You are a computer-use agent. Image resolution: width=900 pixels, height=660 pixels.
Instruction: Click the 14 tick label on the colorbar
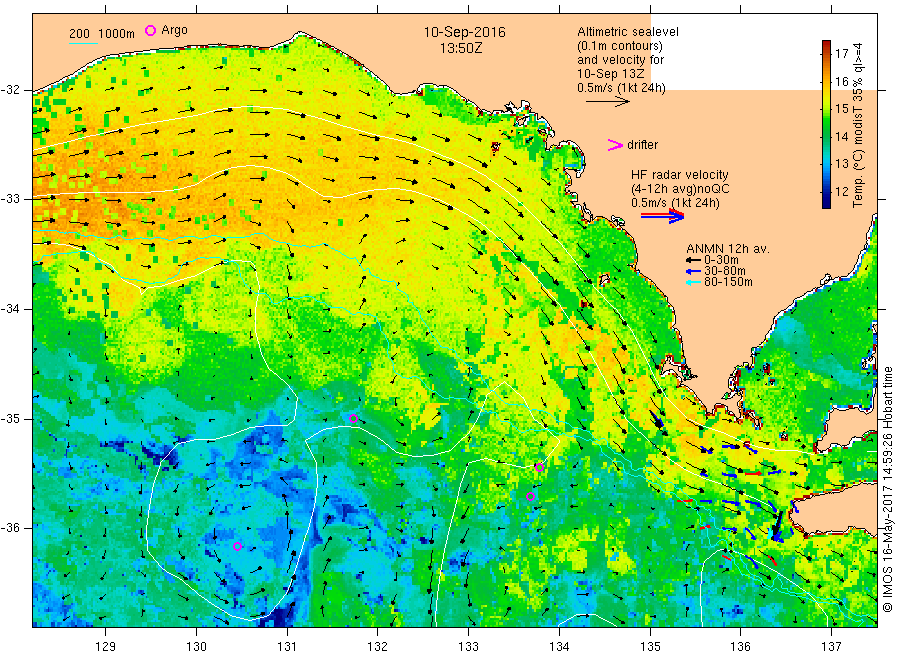(841, 137)
